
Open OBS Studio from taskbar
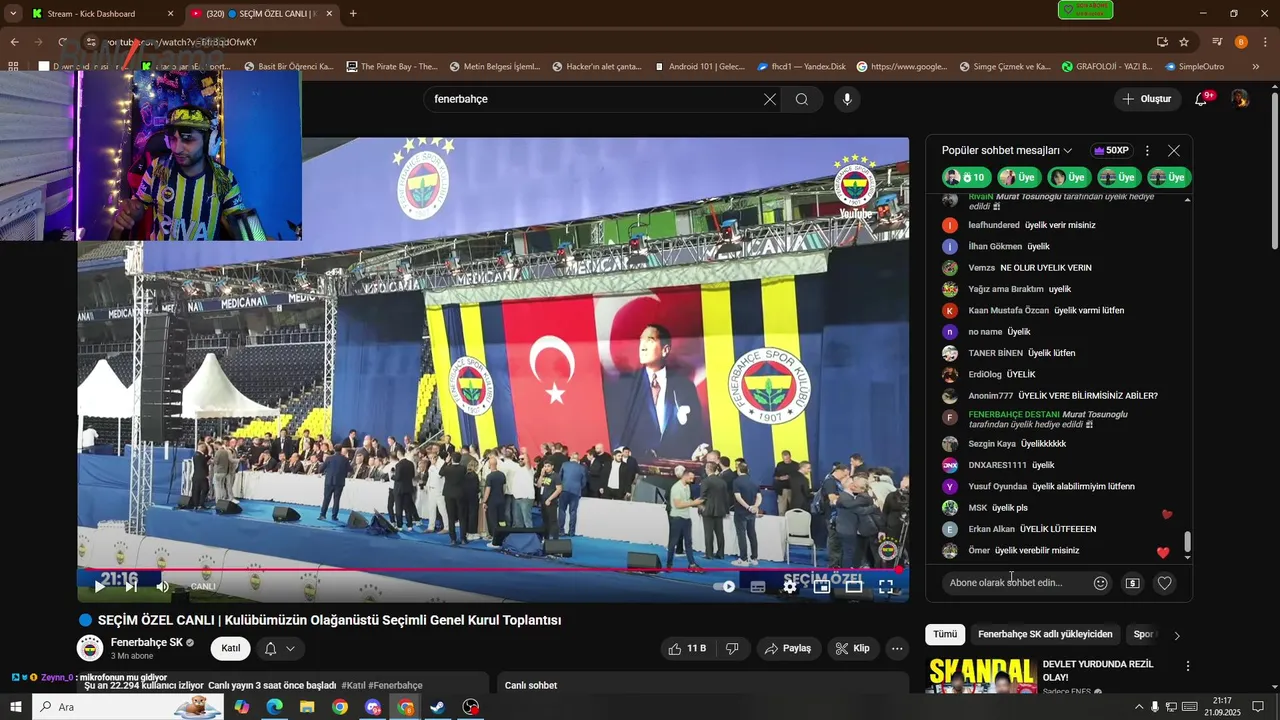pos(471,707)
